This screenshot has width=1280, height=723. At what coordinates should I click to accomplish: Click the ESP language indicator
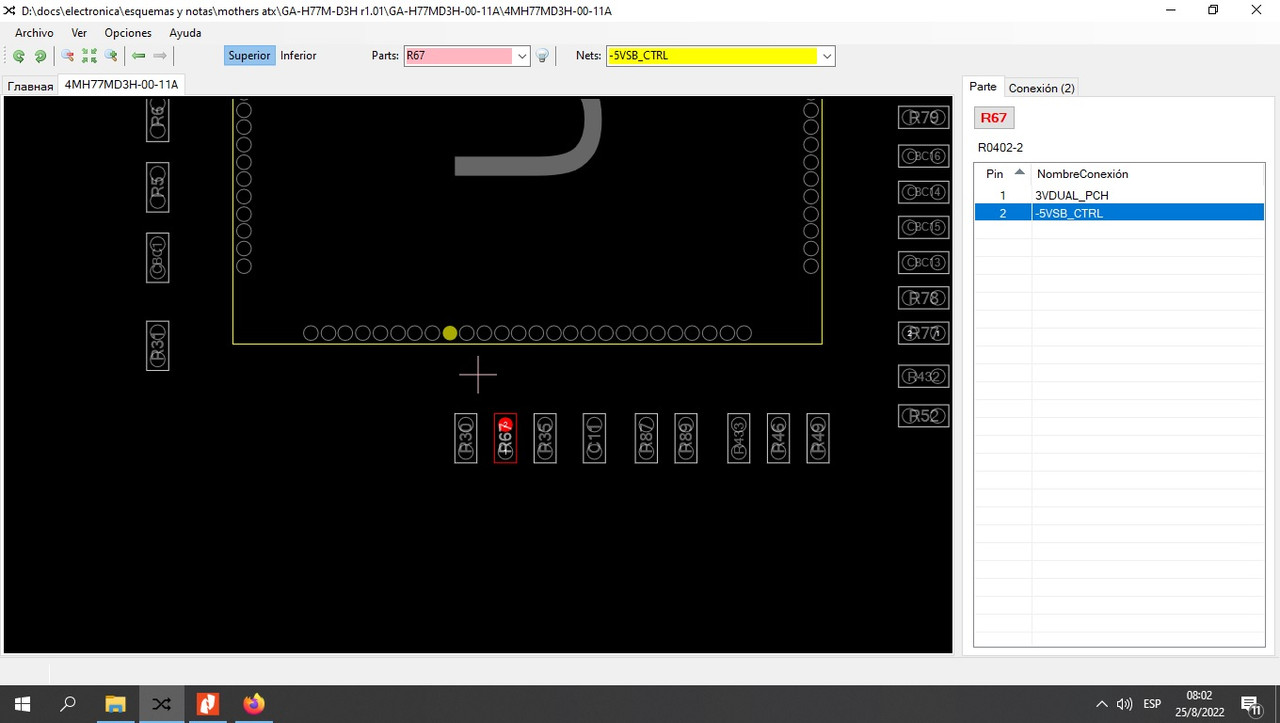pos(1152,704)
